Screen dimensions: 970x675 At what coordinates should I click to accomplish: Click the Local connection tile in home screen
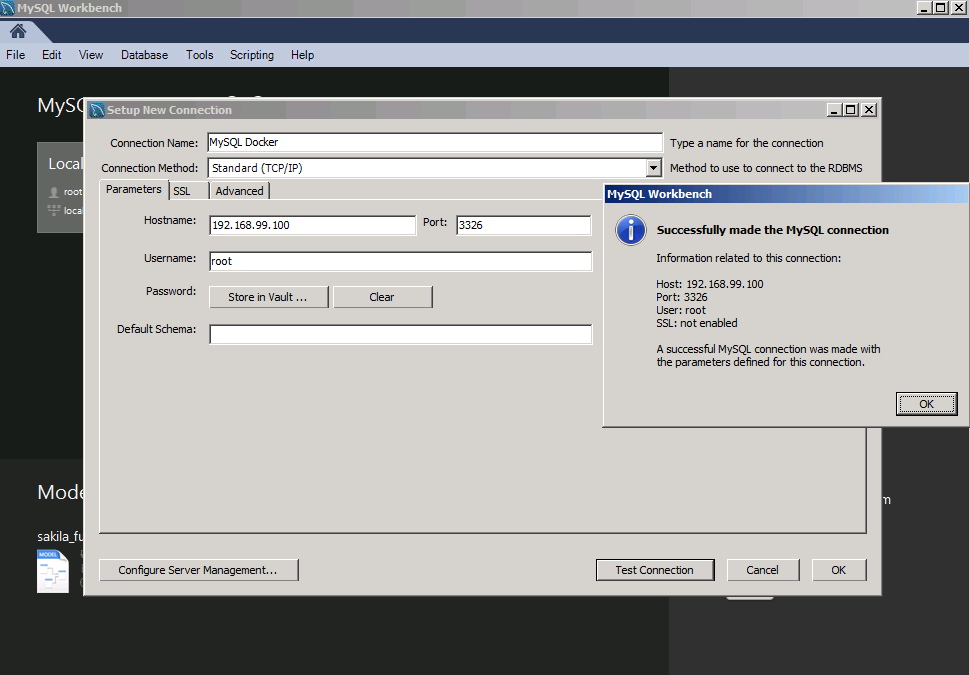60,187
